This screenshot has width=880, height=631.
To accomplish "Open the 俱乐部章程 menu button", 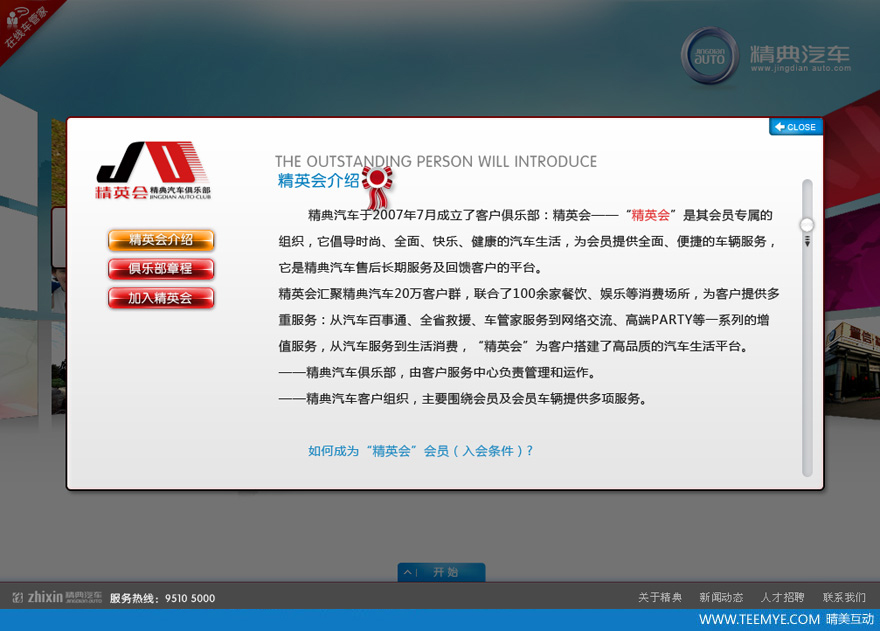I will pos(161,268).
